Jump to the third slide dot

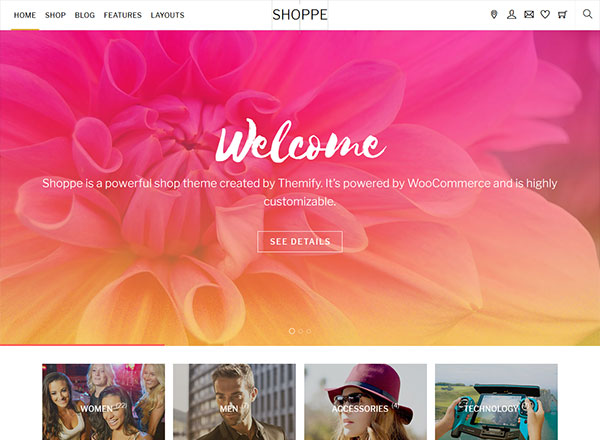[x=308, y=331]
